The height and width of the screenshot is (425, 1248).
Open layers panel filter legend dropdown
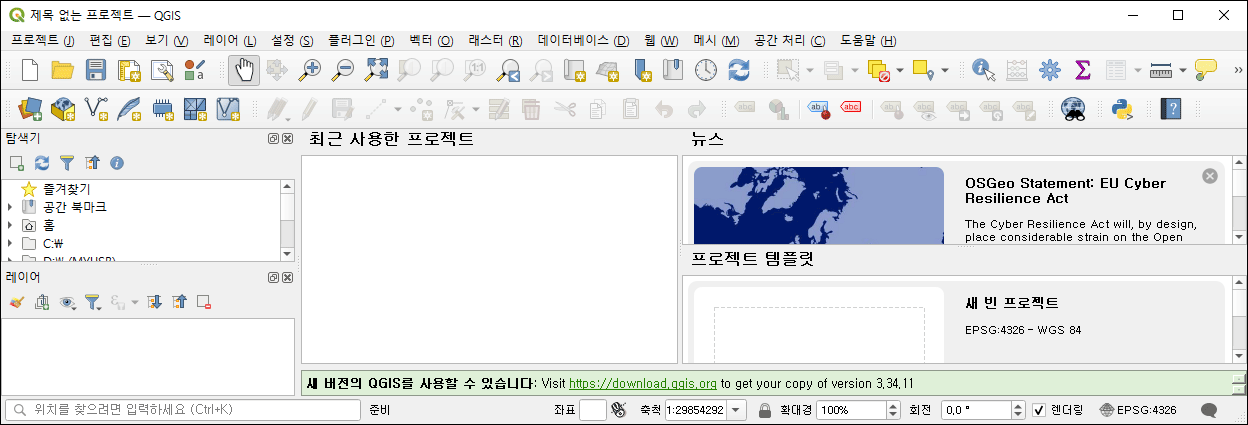click(x=94, y=301)
